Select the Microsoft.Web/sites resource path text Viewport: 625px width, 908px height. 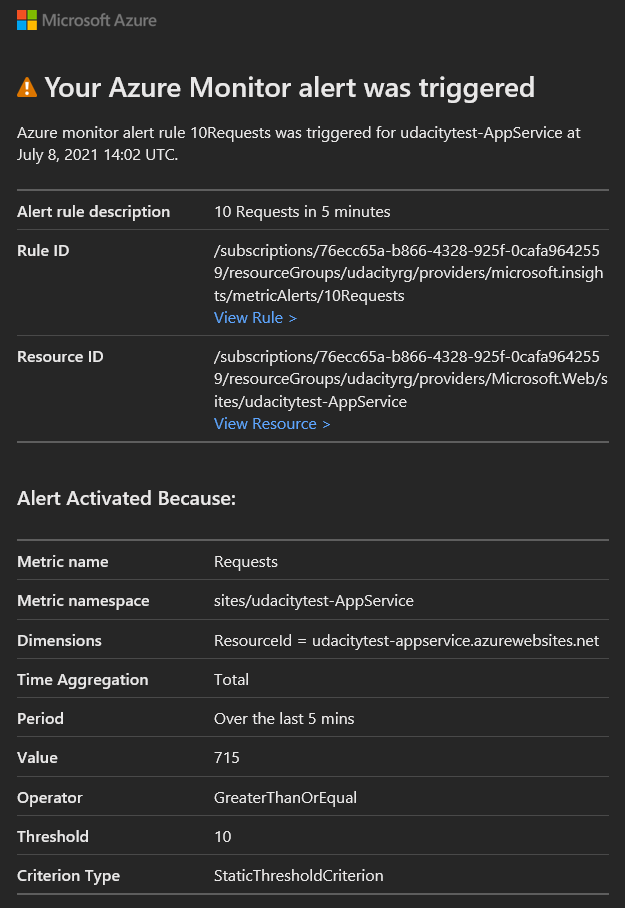(x=411, y=379)
